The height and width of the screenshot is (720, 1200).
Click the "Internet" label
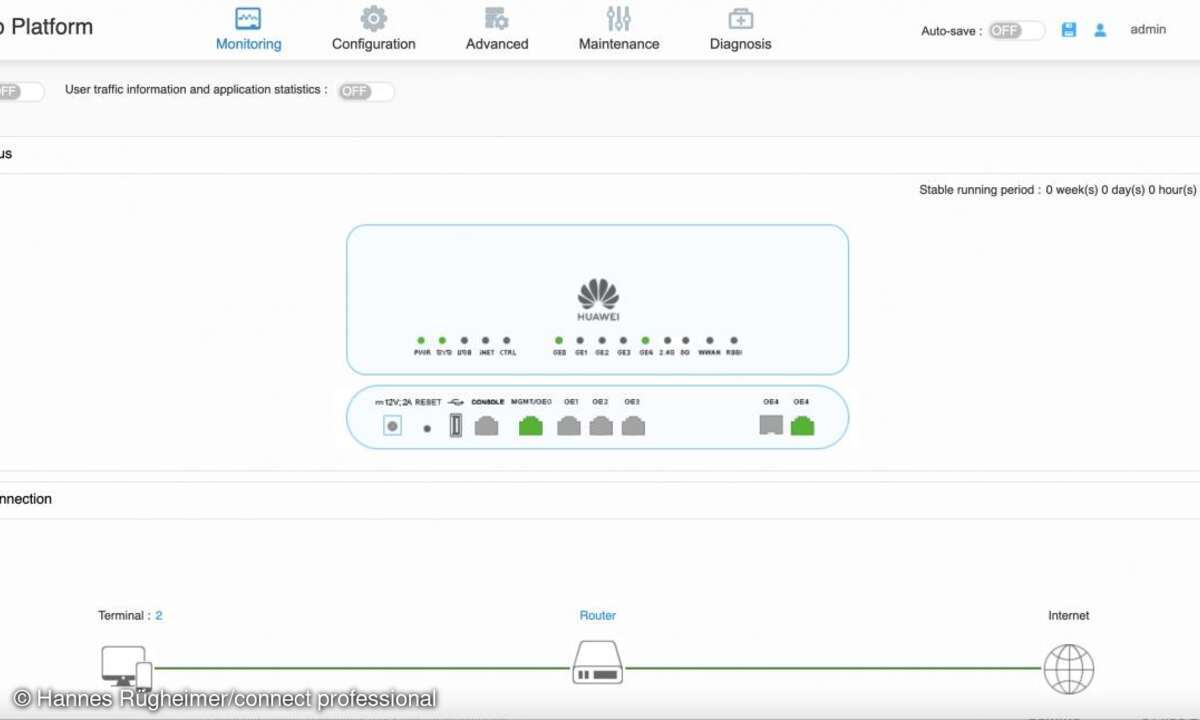pyautogui.click(x=1069, y=616)
